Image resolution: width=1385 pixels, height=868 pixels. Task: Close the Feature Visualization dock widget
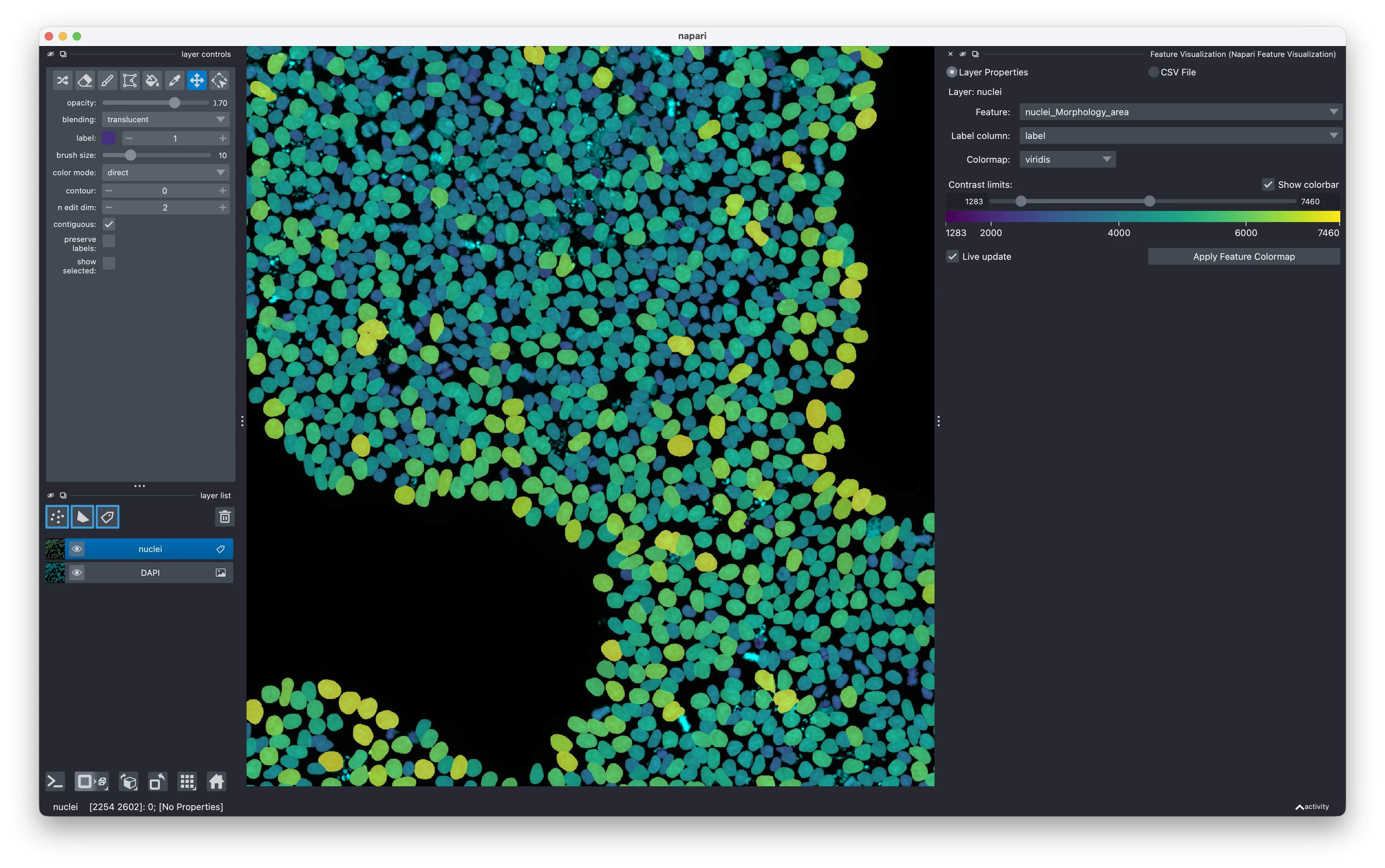coord(950,54)
